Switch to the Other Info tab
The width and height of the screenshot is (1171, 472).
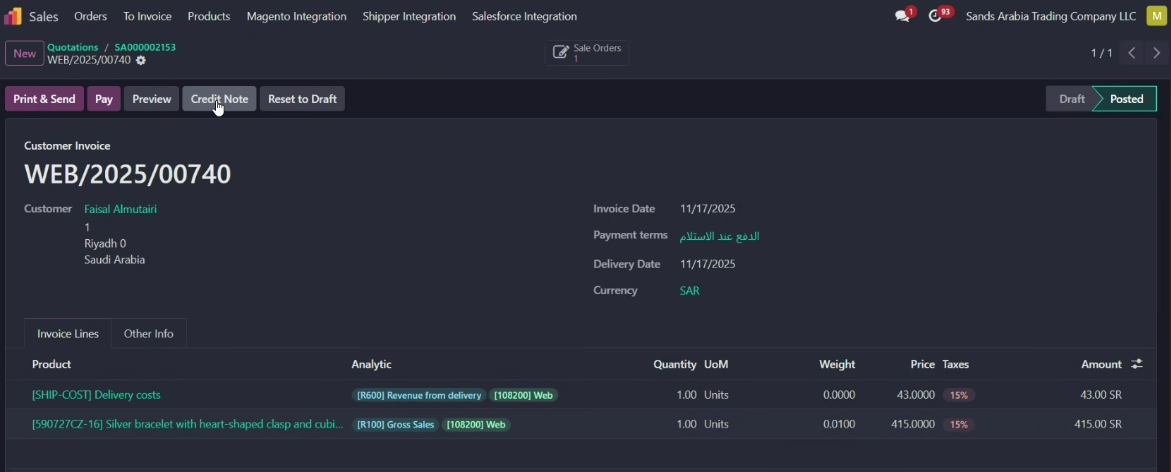[149, 334]
